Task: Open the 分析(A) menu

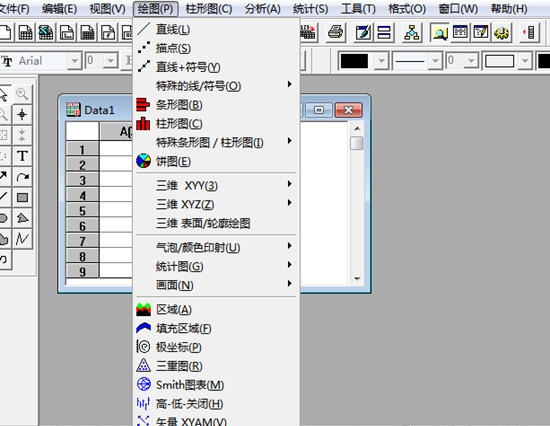Action: [x=262, y=9]
